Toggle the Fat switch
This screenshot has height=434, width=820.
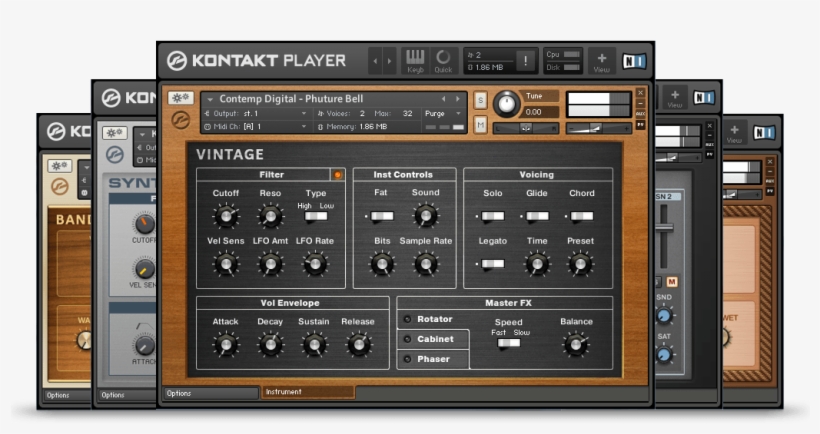point(382,216)
